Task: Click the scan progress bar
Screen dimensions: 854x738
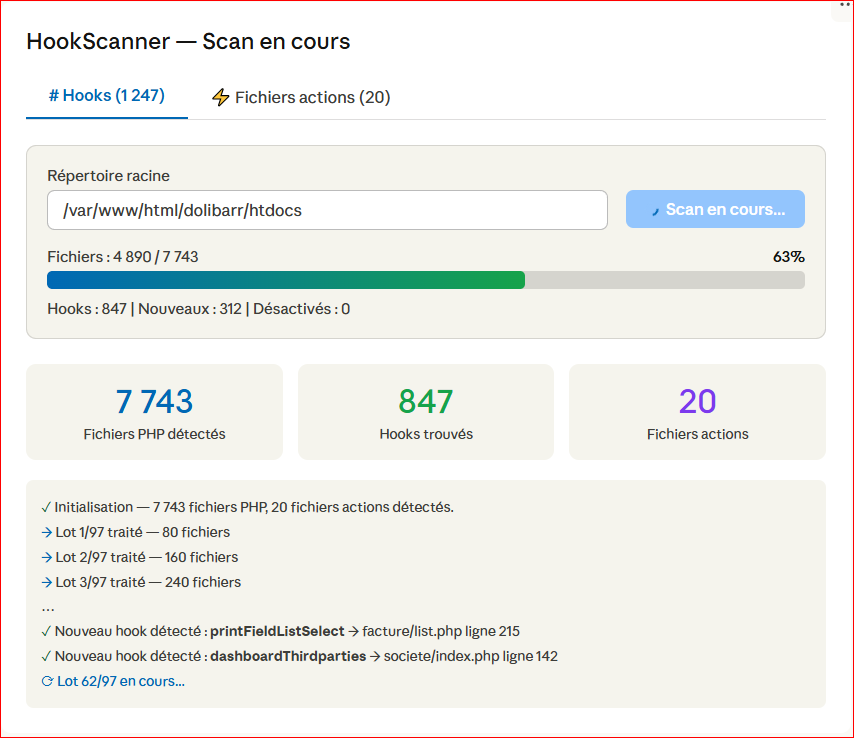Action: 425,280
